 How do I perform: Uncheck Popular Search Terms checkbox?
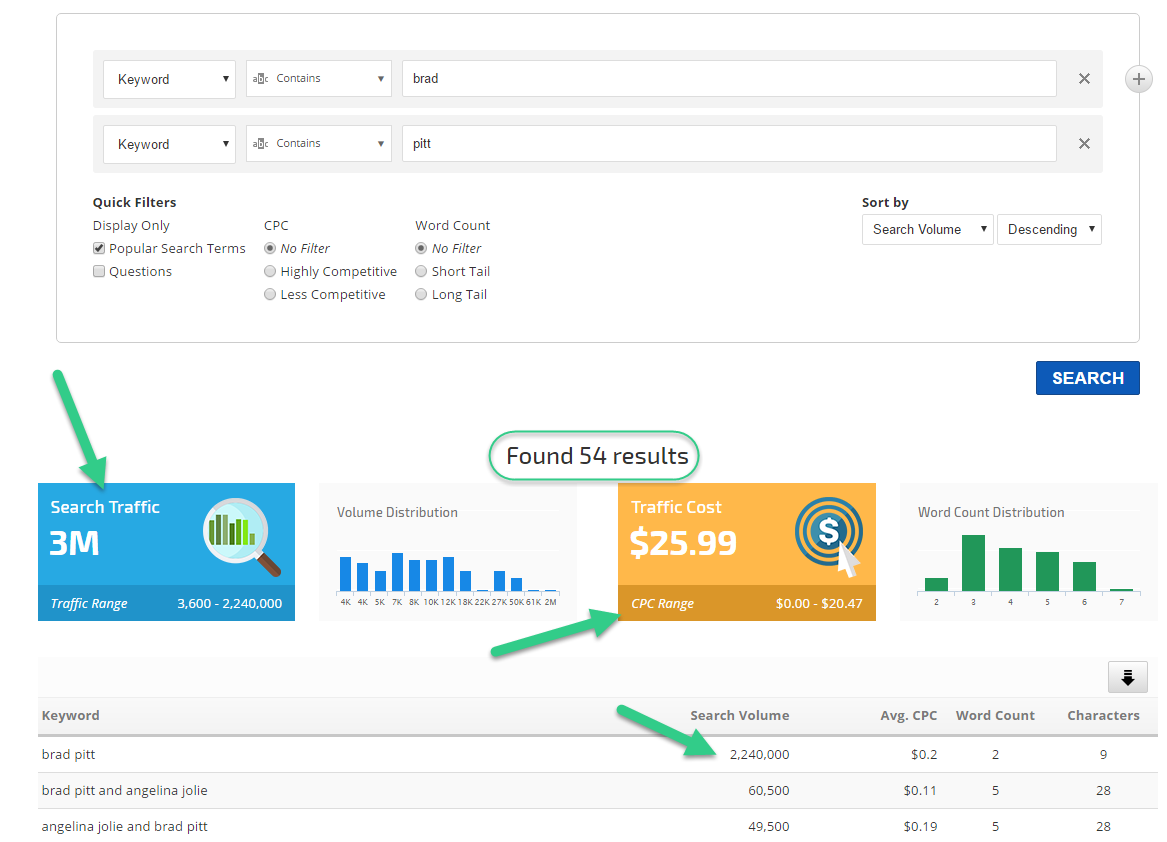(99, 249)
